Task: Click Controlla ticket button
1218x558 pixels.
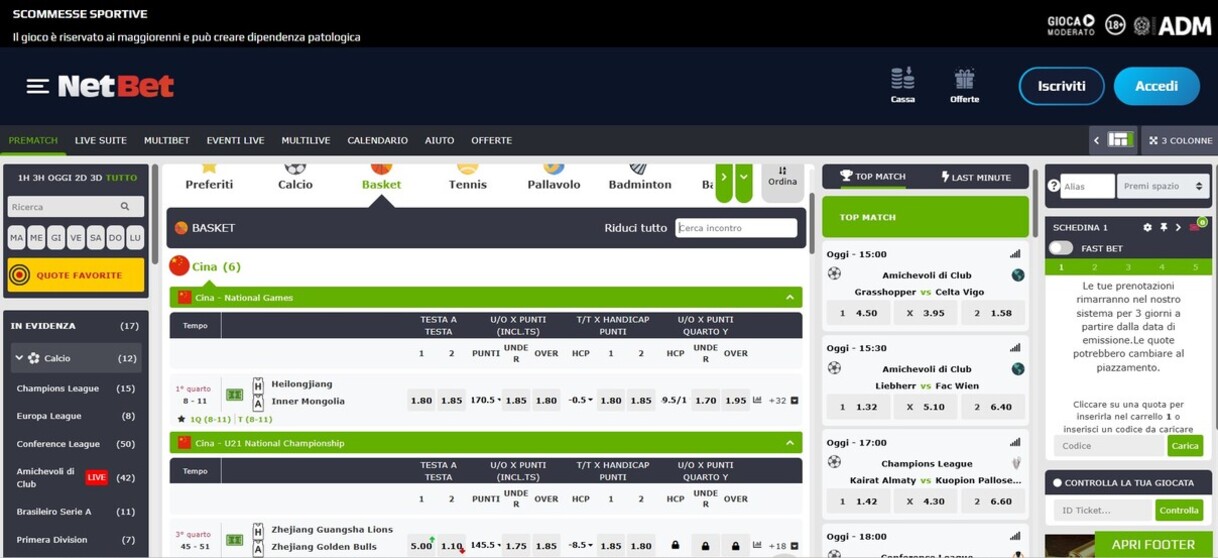Action: pyautogui.click(x=1178, y=510)
